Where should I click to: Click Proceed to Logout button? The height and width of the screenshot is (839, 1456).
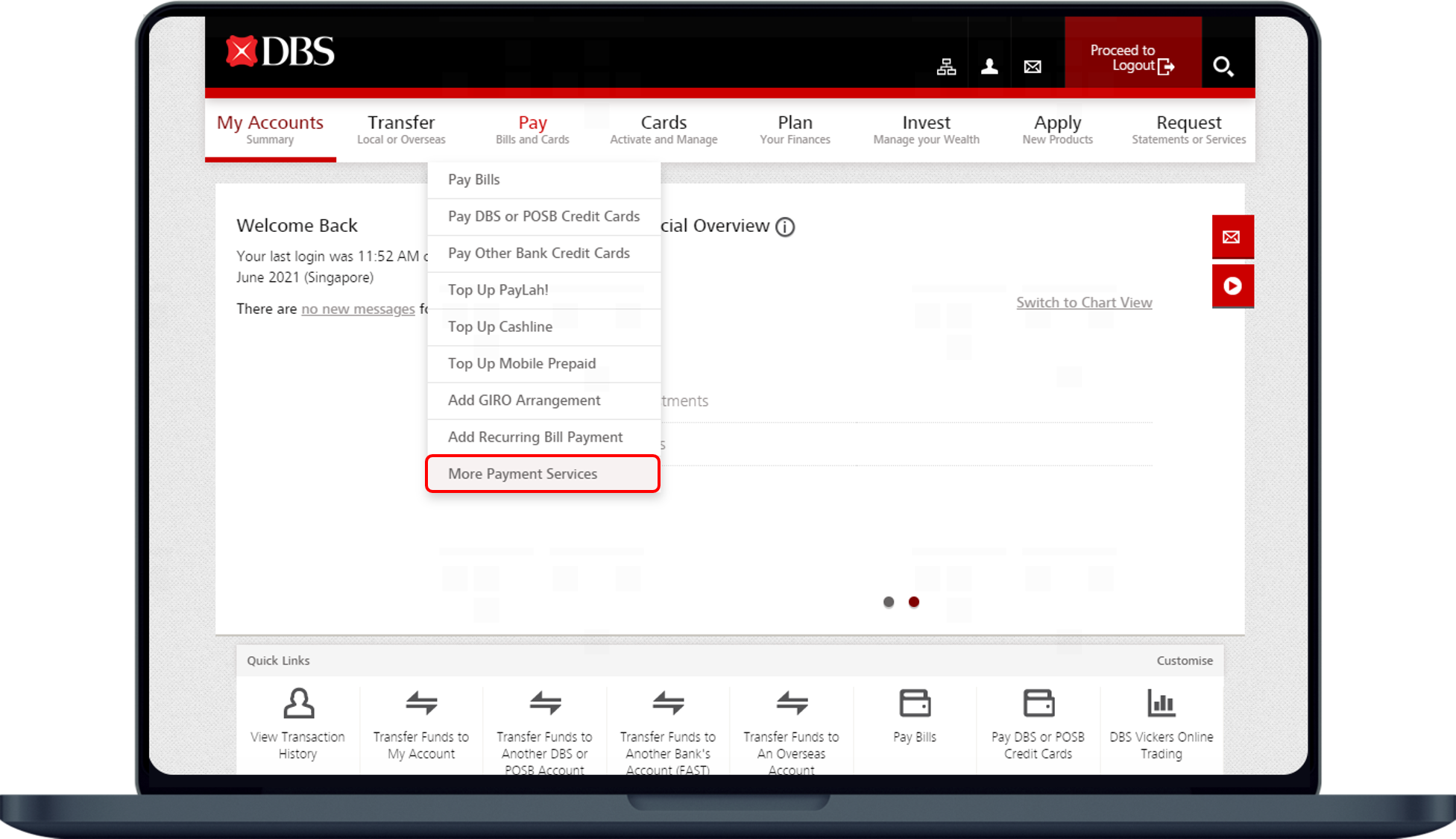[x=1132, y=58]
